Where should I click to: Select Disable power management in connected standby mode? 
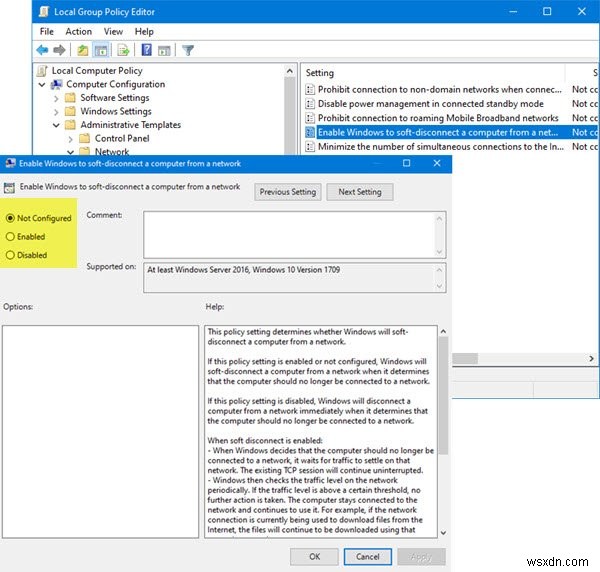430,104
